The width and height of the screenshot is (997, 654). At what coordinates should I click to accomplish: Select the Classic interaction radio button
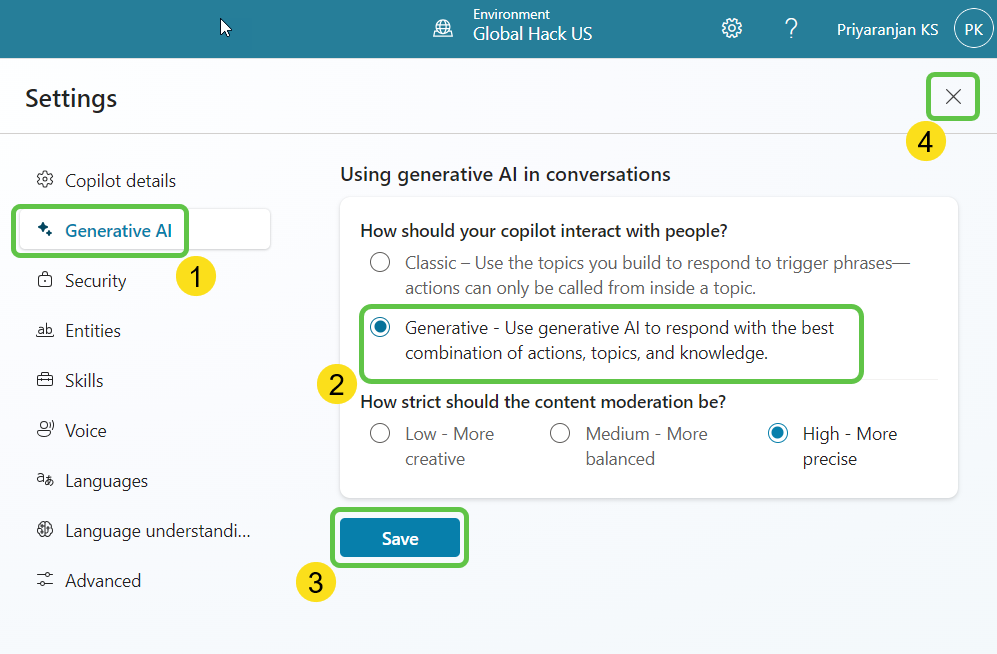tap(380, 263)
